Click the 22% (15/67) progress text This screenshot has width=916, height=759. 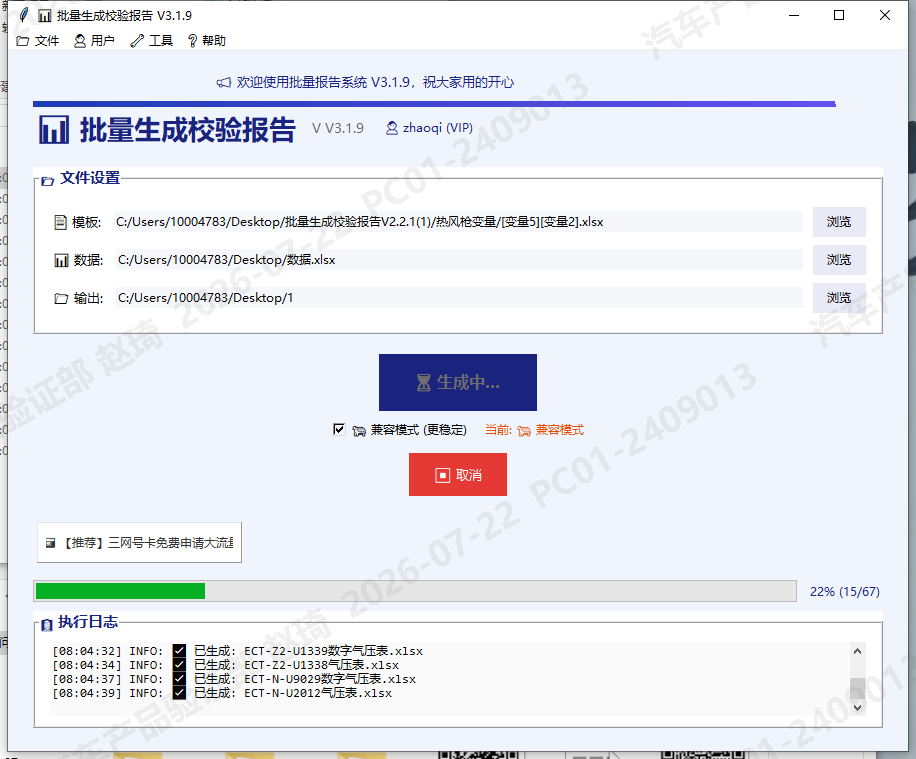tap(845, 591)
